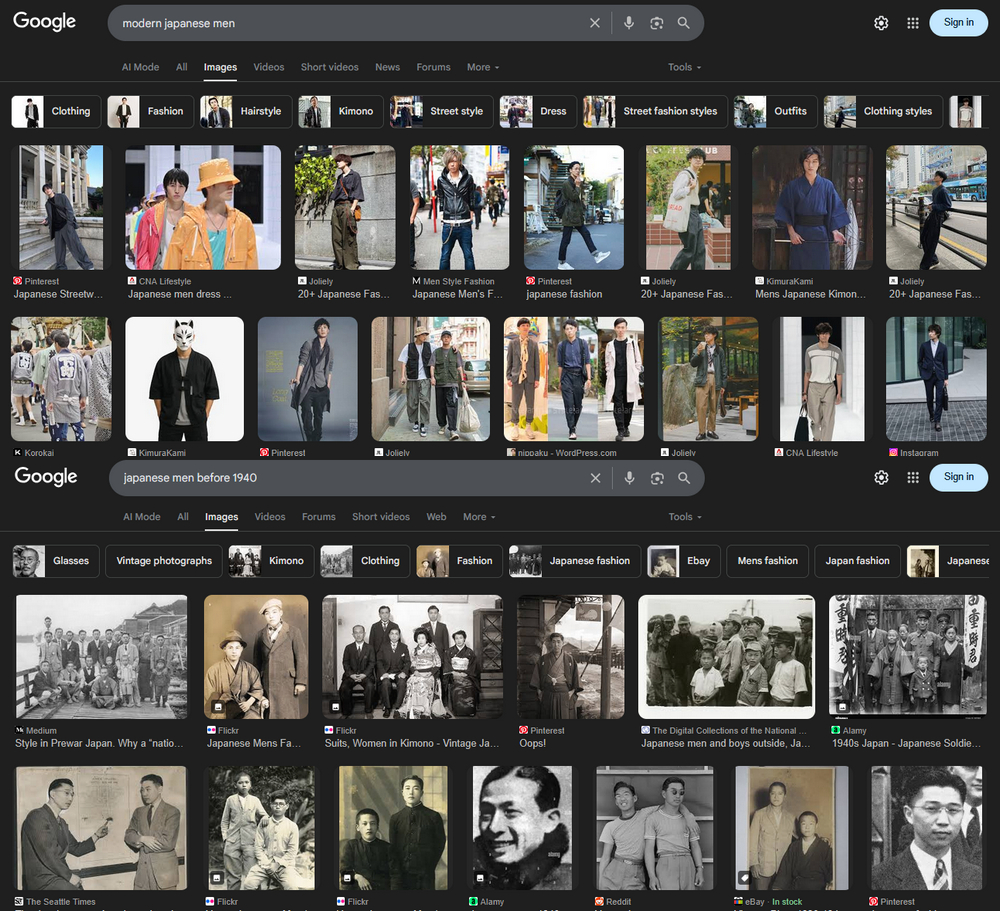Filter by Dress chip
Image resolution: width=1000 pixels, height=911 pixels.
[x=538, y=112]
